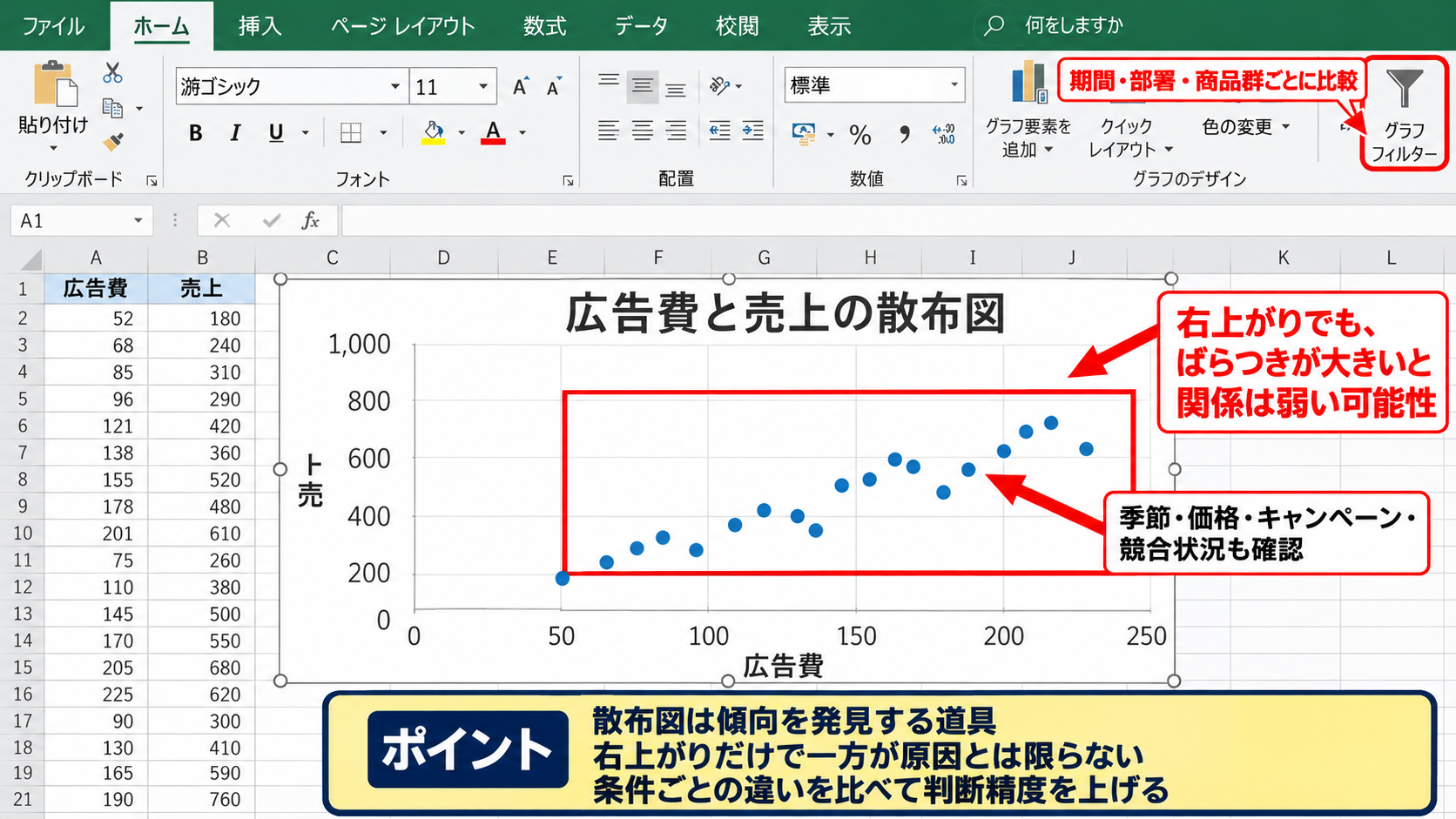The height and width of the screenshot is (819, 1456).
Task: Click the accounting currency format icon
Action: [x=803, y=133]
